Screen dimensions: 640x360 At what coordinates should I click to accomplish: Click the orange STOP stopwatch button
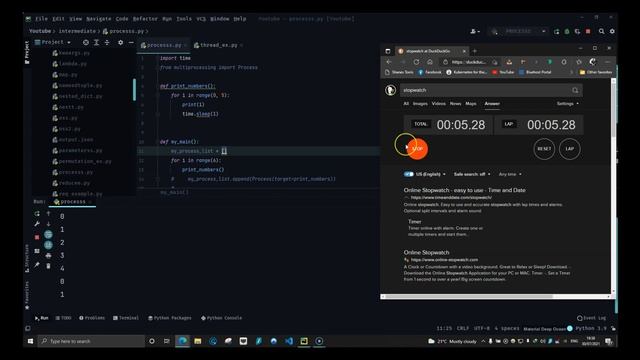tap(417, 149)
